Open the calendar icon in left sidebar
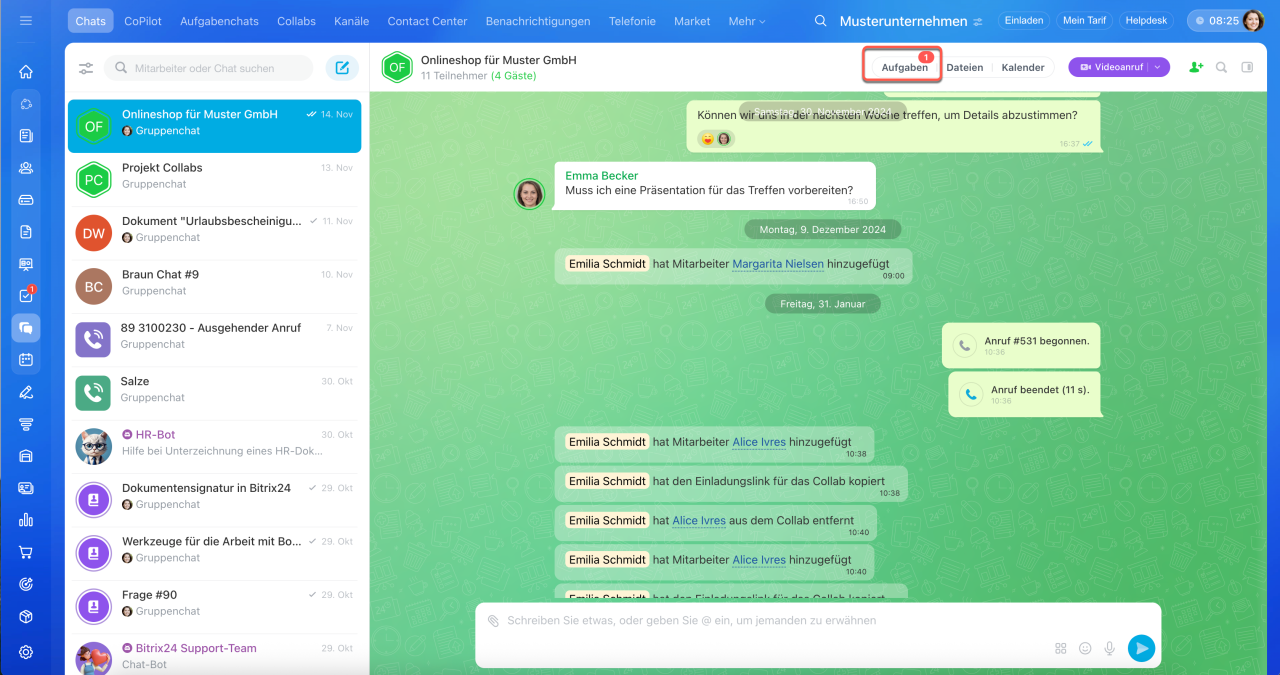 tap(26, 360)
